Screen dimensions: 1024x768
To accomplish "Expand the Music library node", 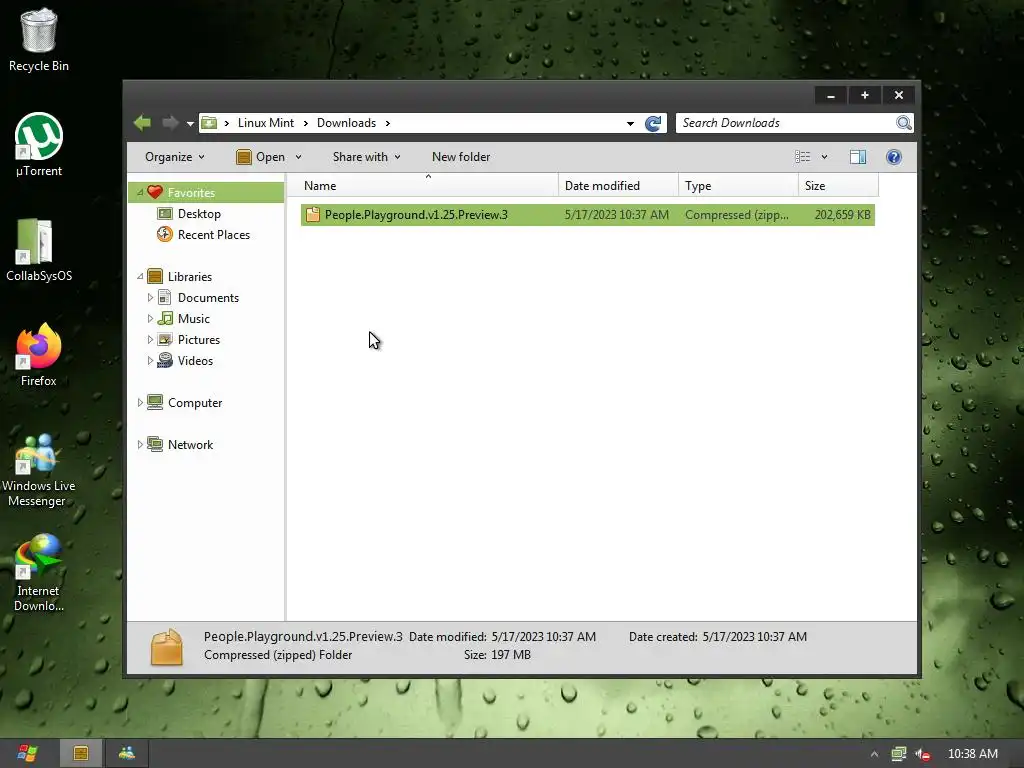I will pyautogui.click(x=150, y=319).
